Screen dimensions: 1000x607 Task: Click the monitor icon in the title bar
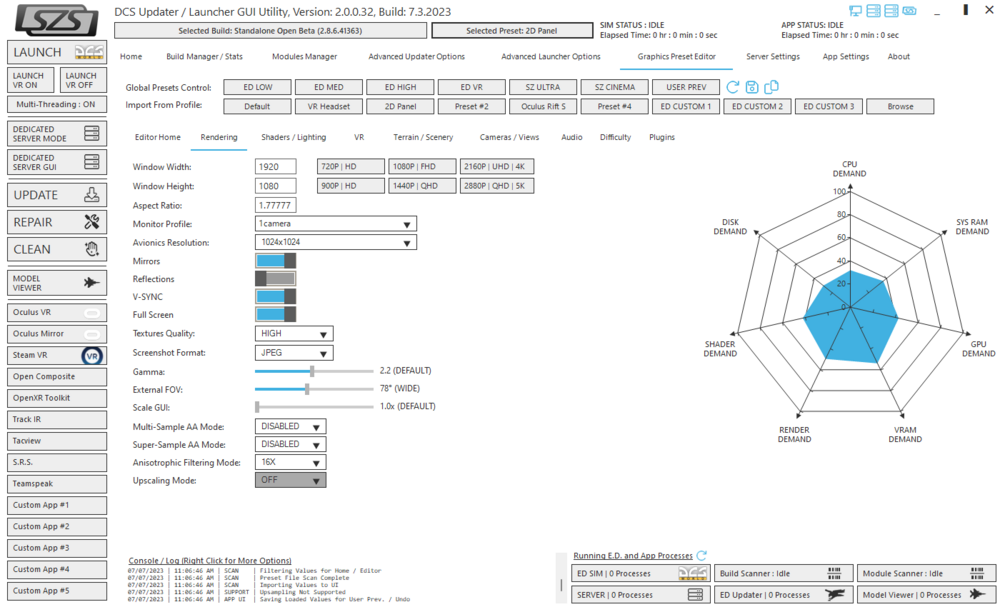pos(855,11)
